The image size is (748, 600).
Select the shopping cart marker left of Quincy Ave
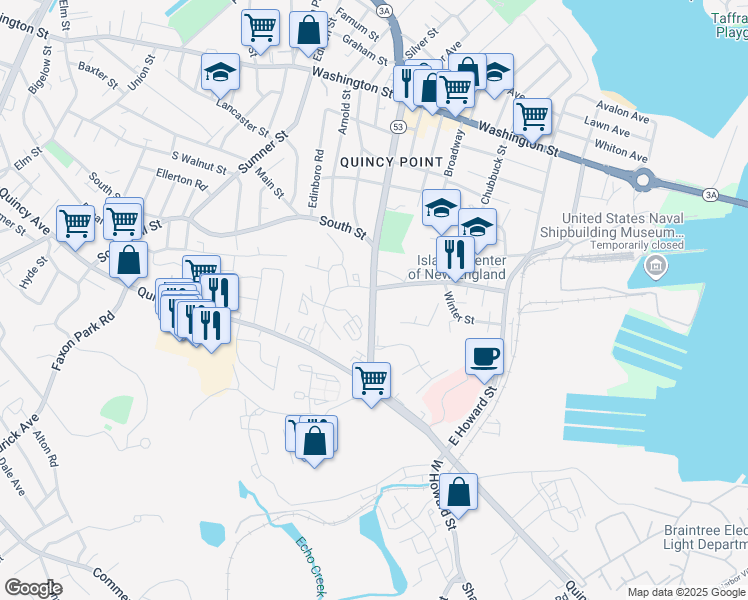tap(75, 224)
